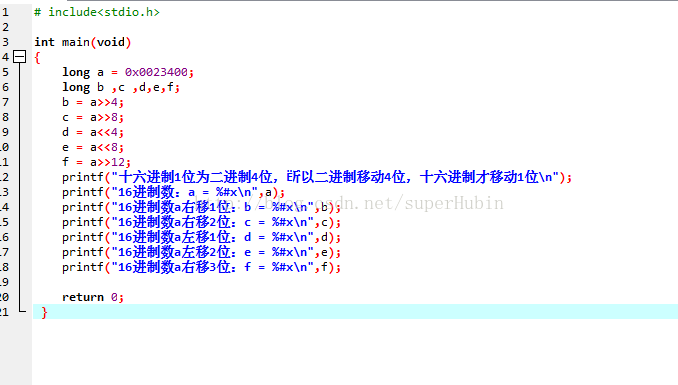Click the closing brace on highlighted line
The image size is (678, 385).
tap(44, 312)
